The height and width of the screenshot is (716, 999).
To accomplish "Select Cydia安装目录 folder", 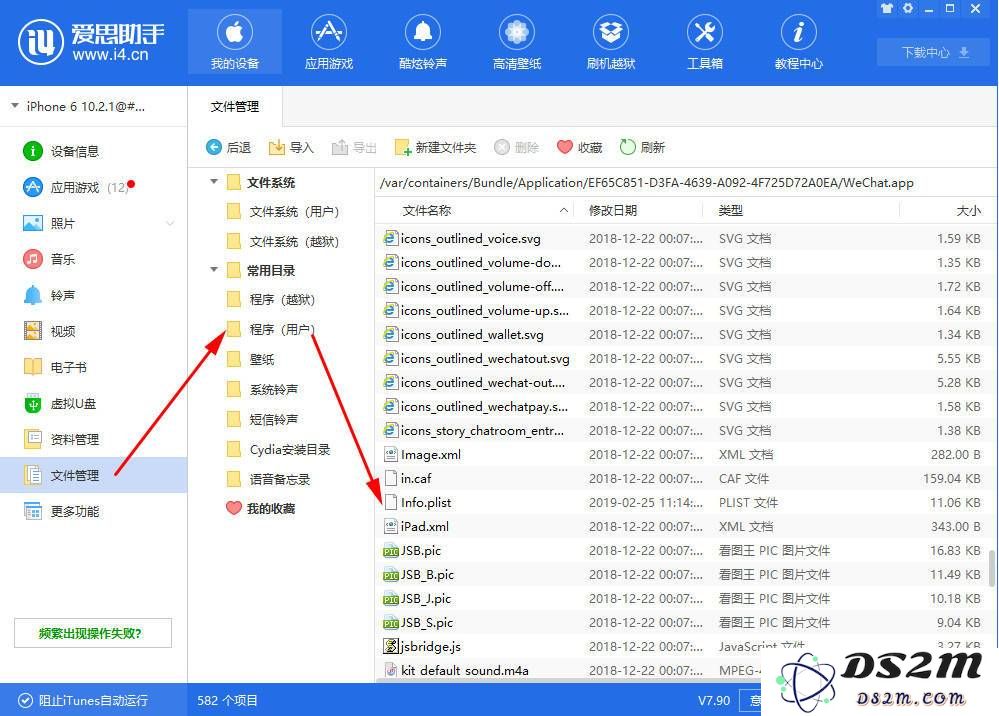I will [278, 449].
